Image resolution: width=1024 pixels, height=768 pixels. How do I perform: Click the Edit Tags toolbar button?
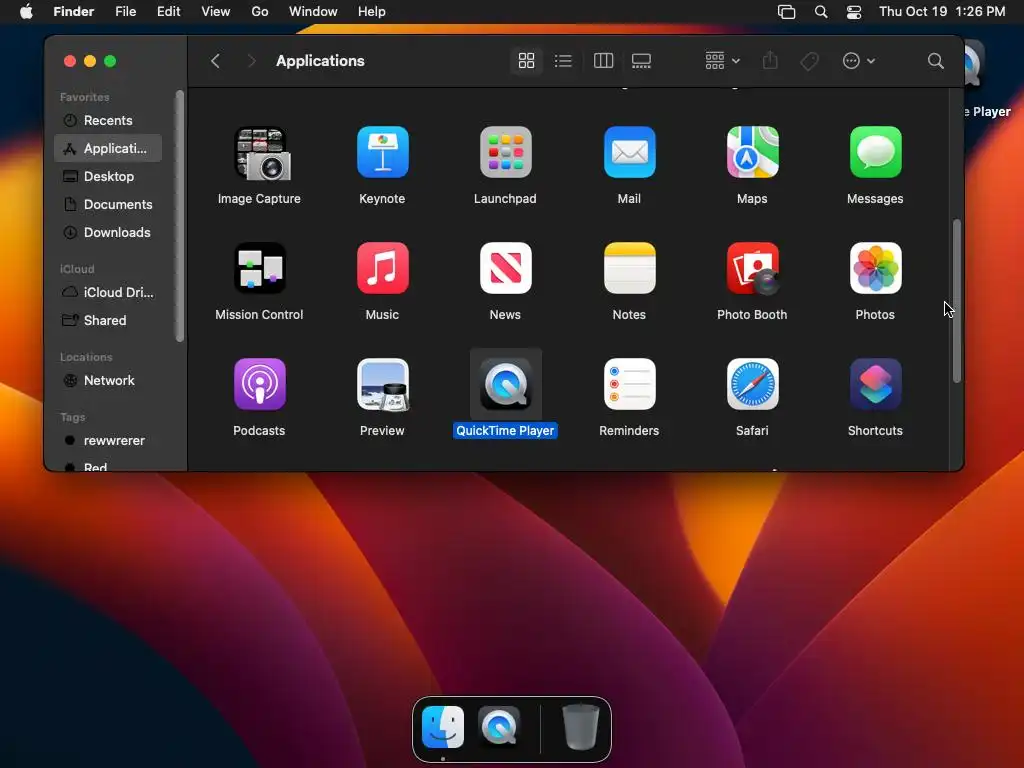click(x=810, y=61)
